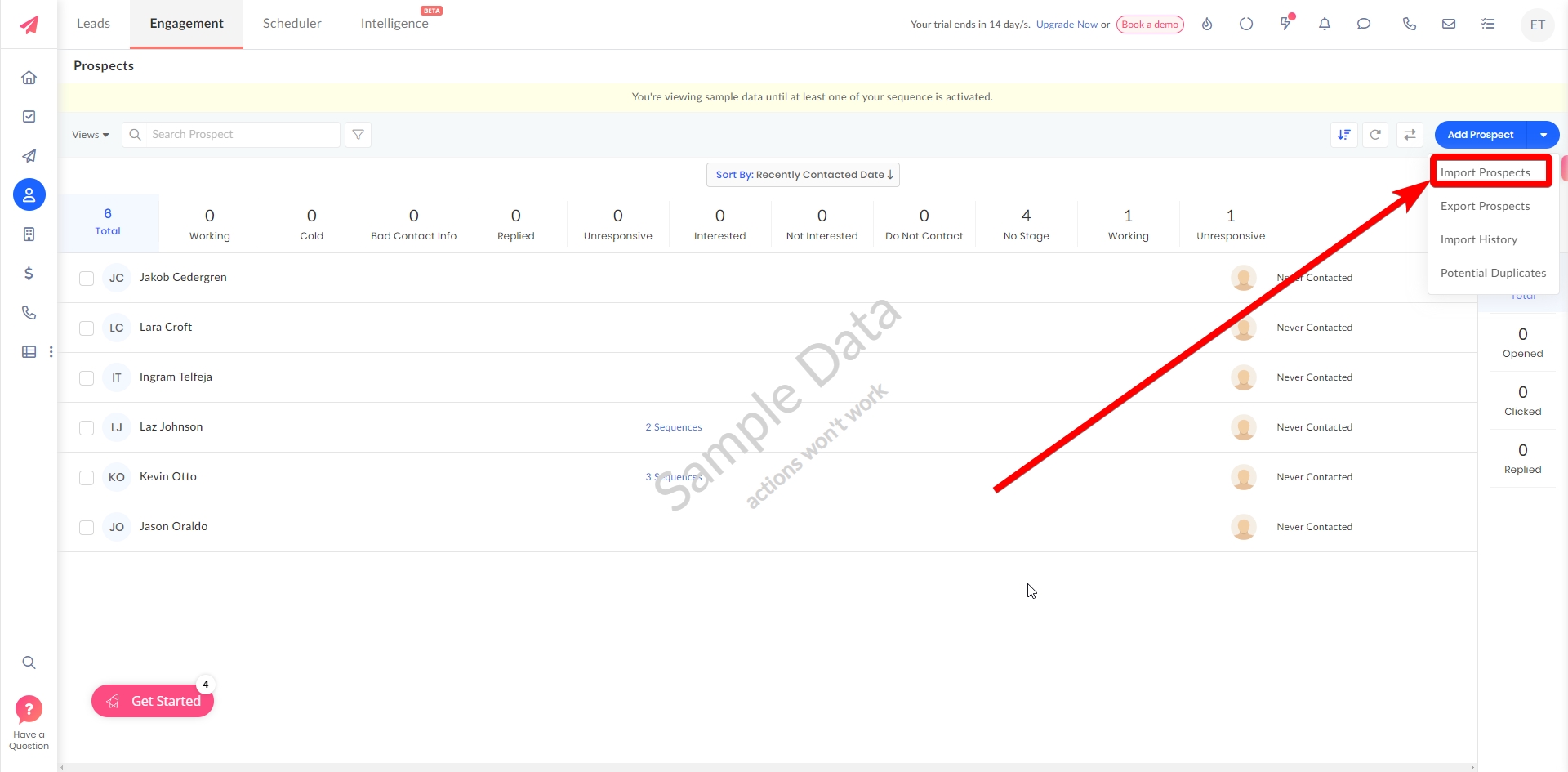Viewport: 1568px width, 772px height.
Task: Click the refresh prospects icon
Action: pos(1375,135)
